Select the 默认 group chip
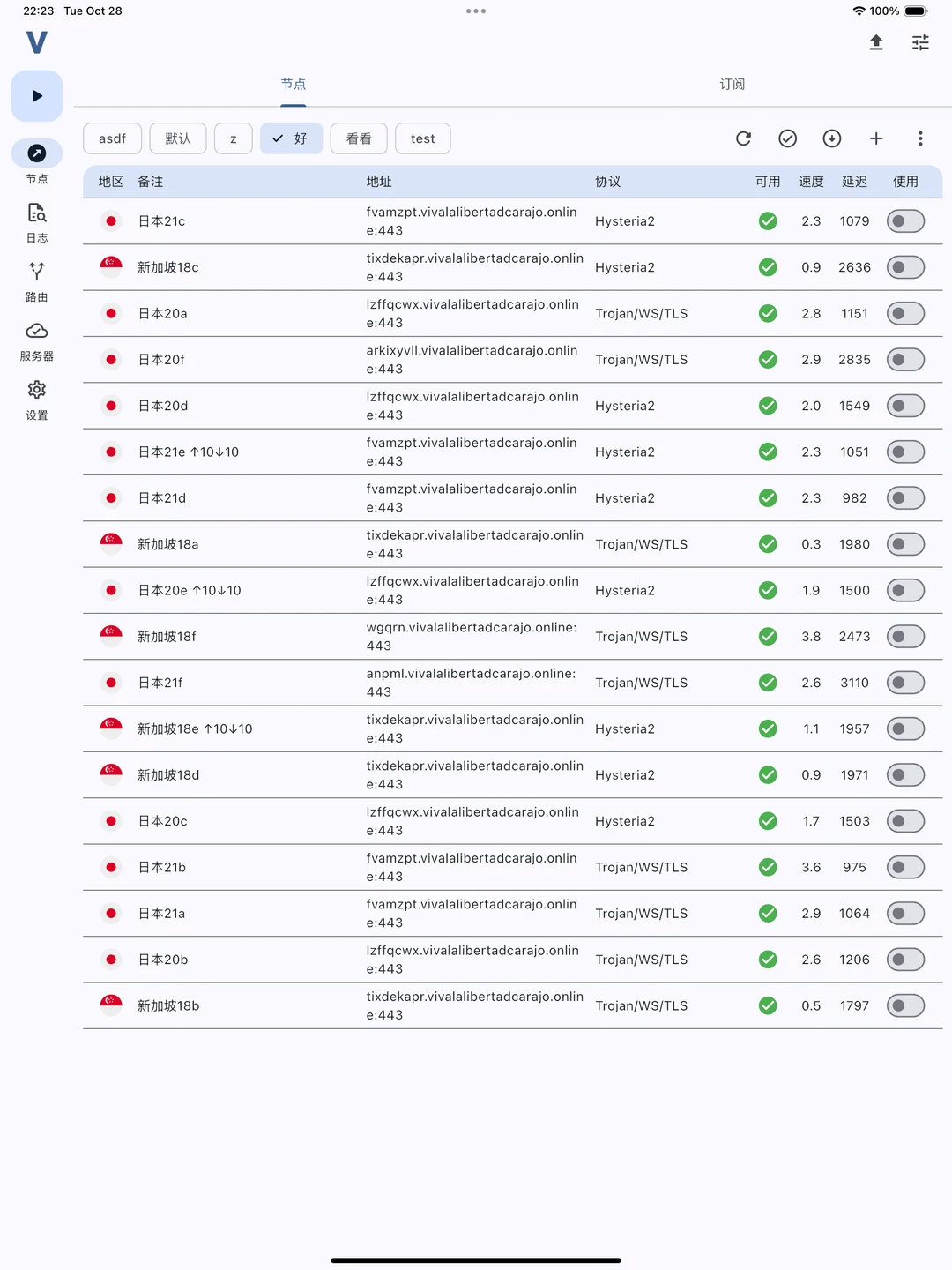The width and height of the screenshot is (952, 1270). [178, 138]
